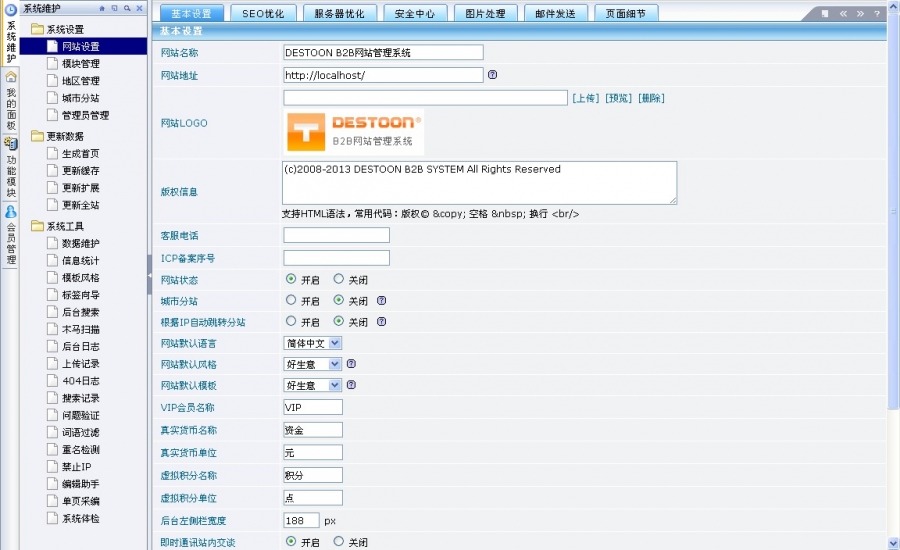Click the double-right arrow icon at top right

click(860, 13)
